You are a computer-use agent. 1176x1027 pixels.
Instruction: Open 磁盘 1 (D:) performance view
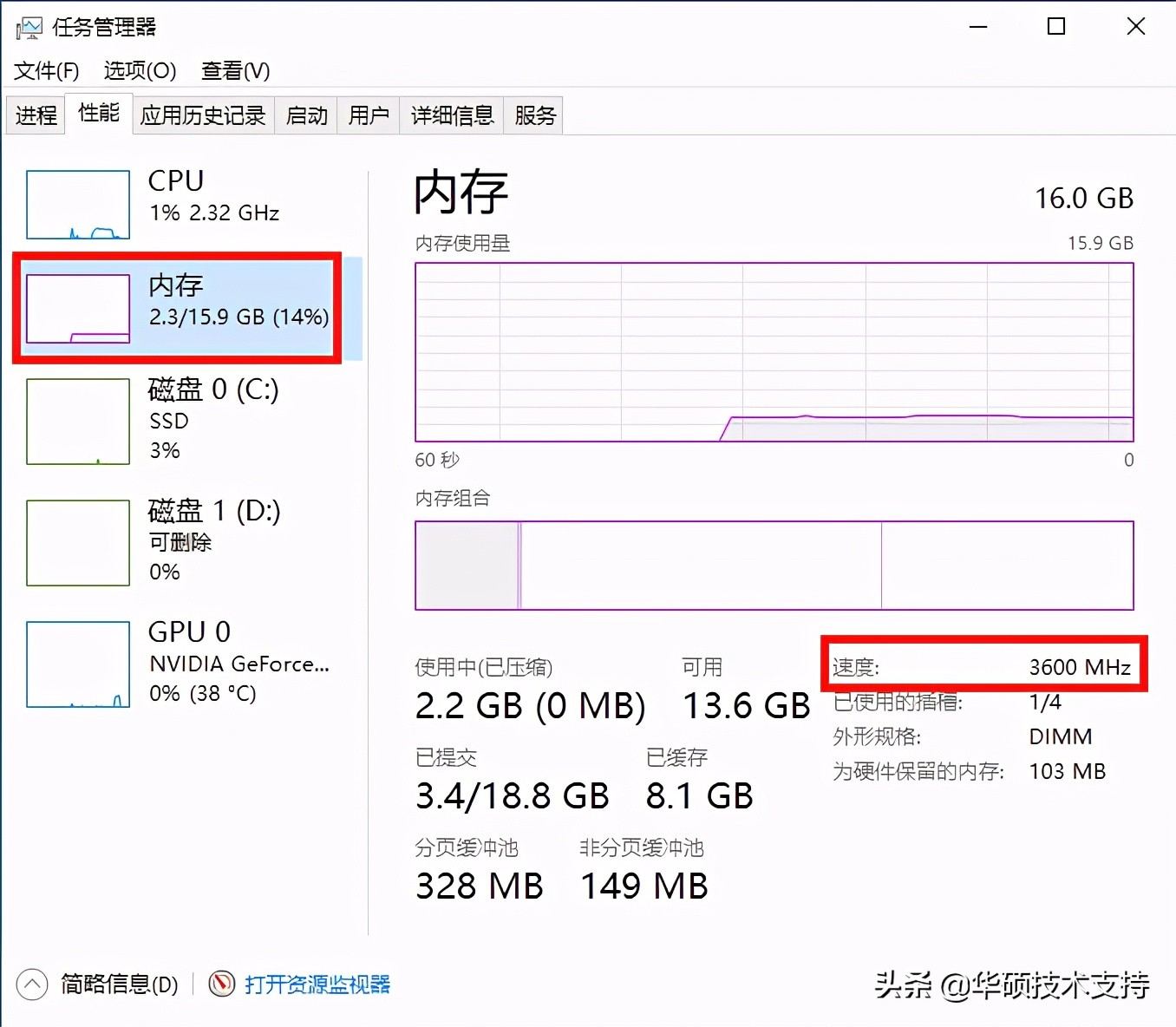(77, 542)
